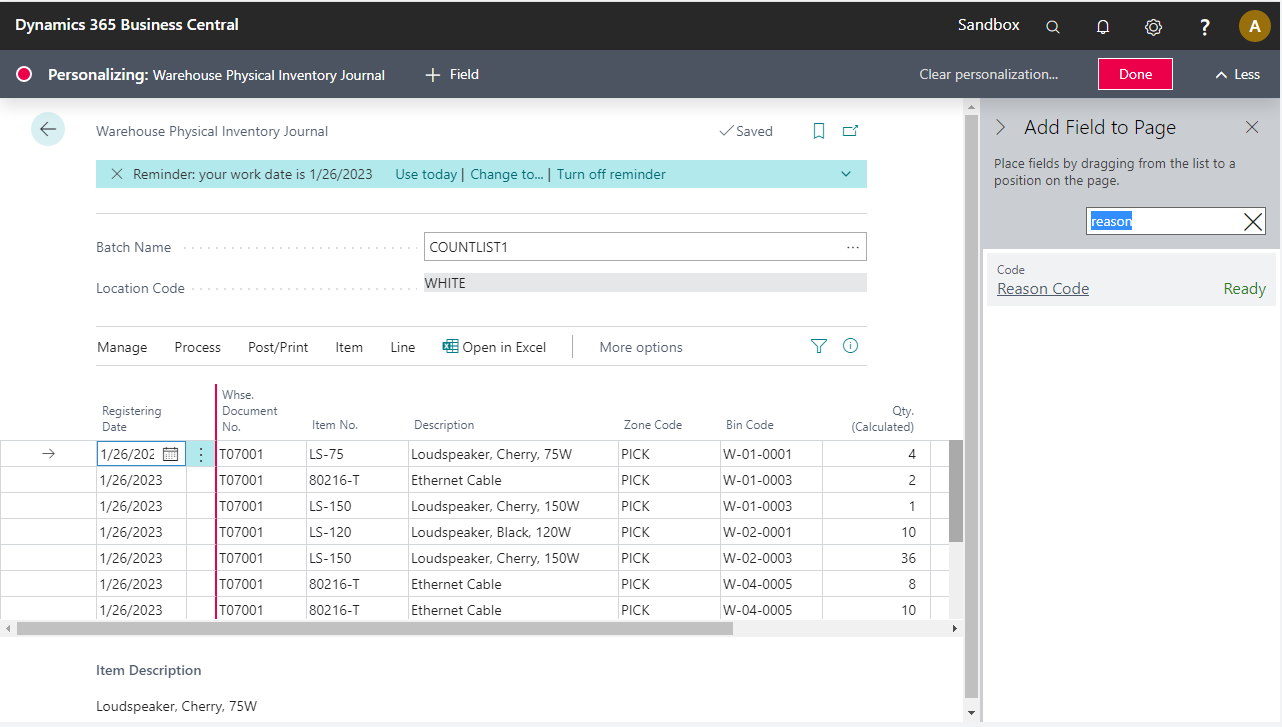Screen dimensions: 1282x727
Task: Click the quantity cell showing 36
Action: 876,558
